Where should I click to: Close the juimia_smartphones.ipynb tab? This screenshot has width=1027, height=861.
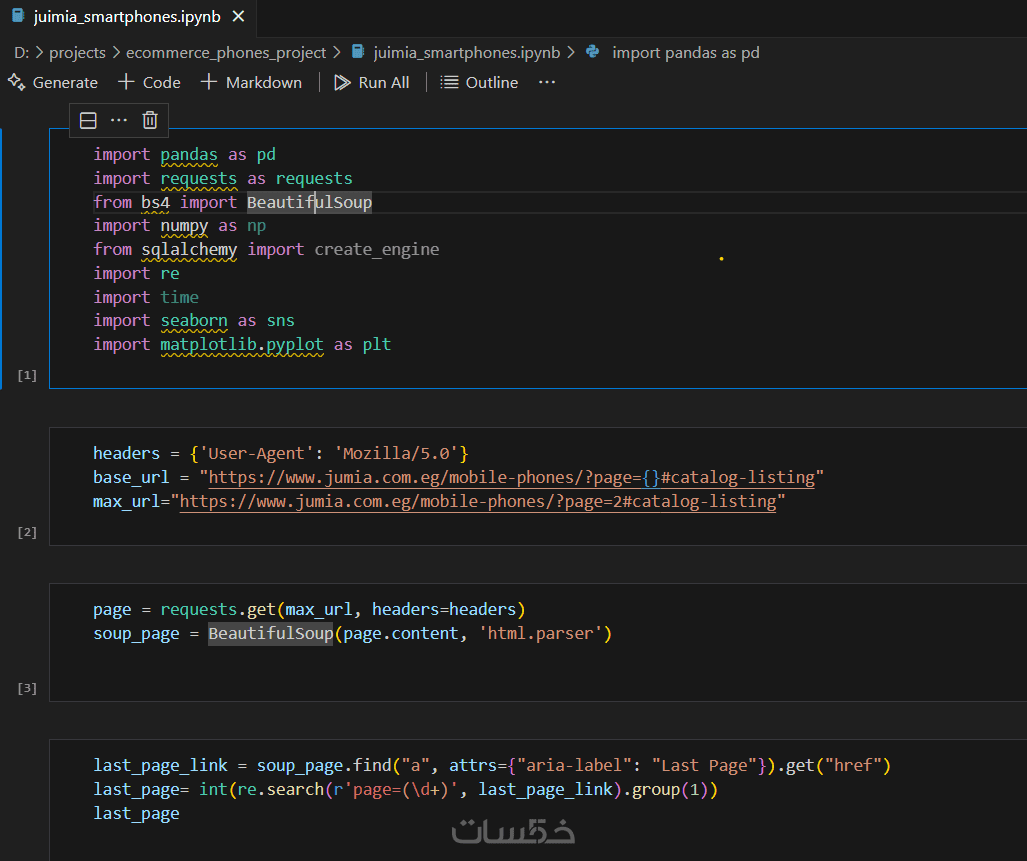[237, 17]
